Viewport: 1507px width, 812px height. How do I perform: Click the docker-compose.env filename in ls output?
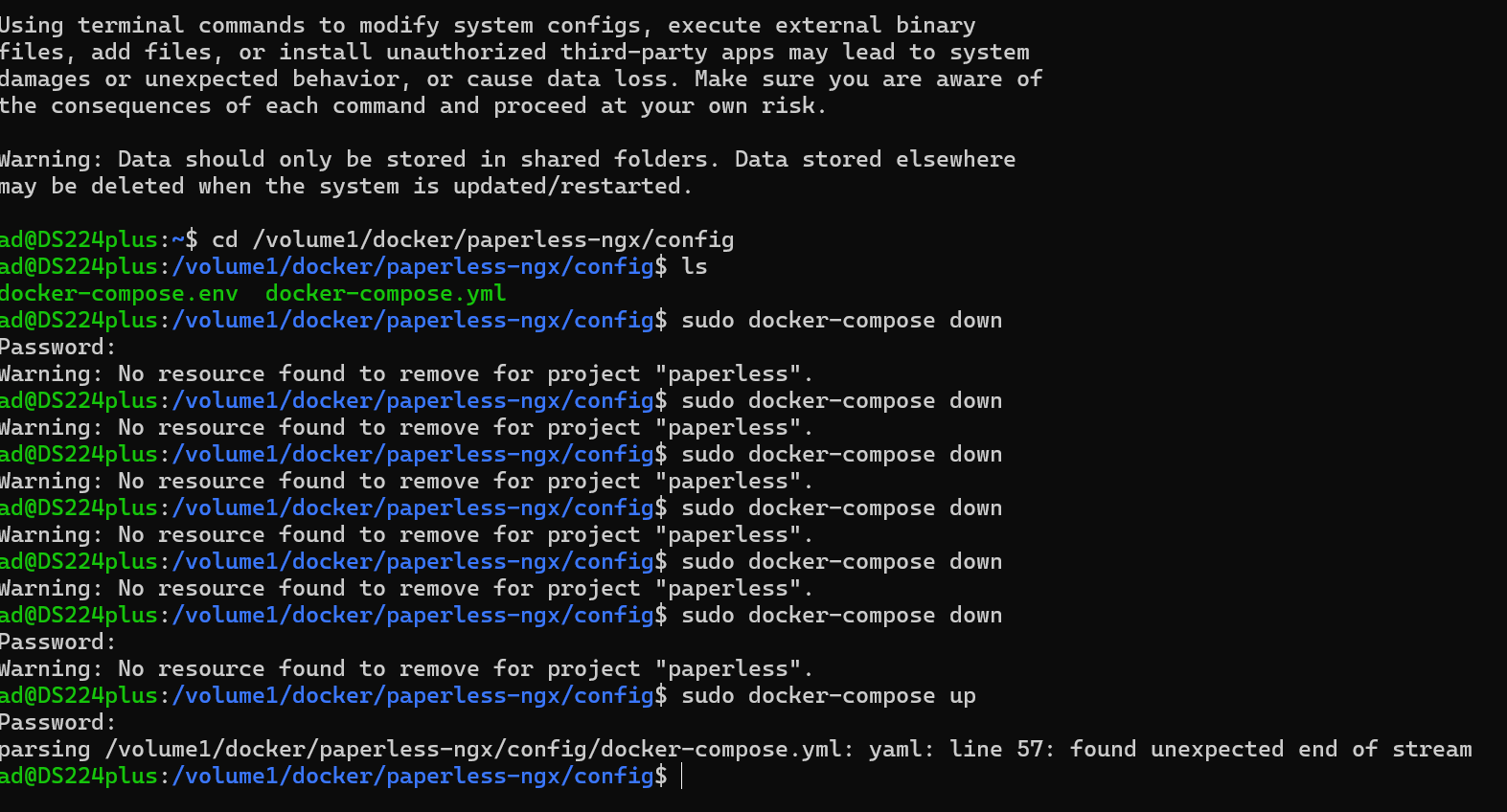tap(119, 294)
